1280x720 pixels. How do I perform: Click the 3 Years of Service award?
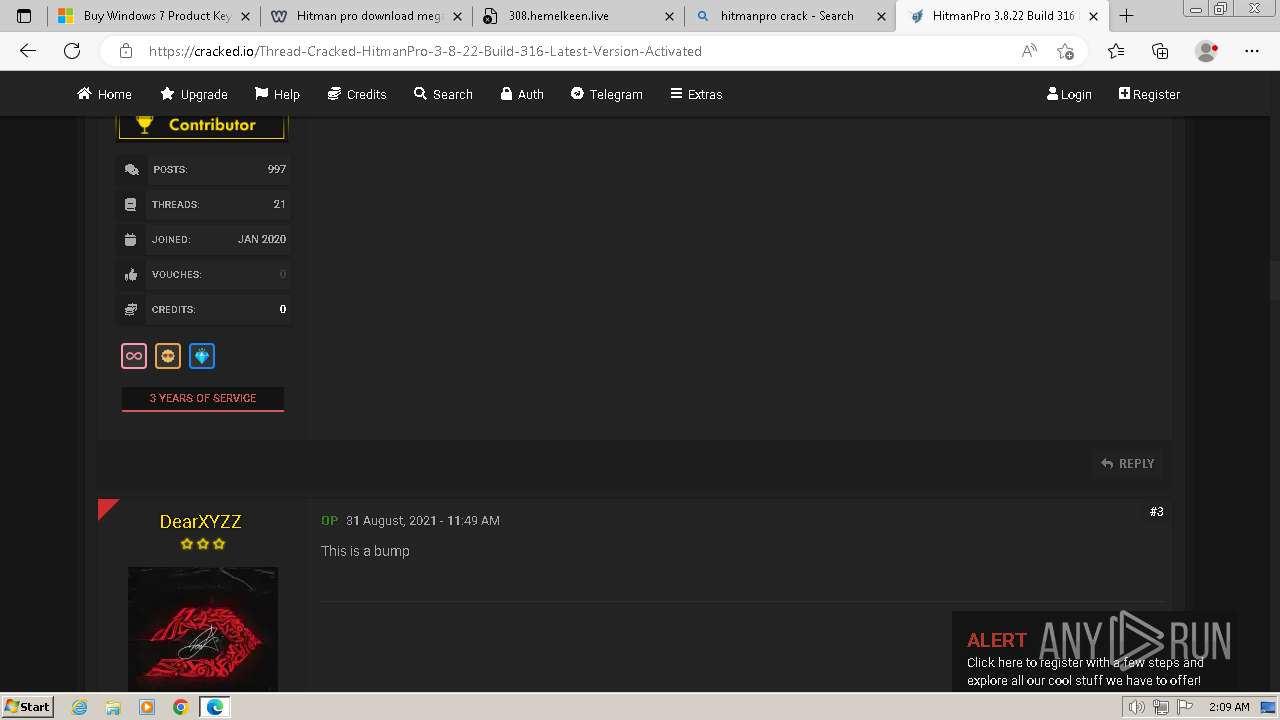(x=203, y=398)
